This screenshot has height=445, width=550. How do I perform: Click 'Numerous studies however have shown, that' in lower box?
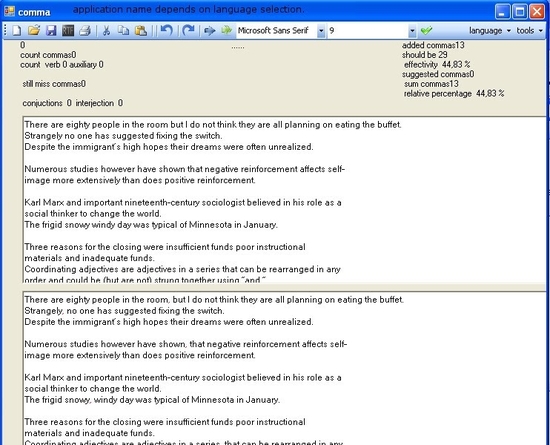pos(115,344)
